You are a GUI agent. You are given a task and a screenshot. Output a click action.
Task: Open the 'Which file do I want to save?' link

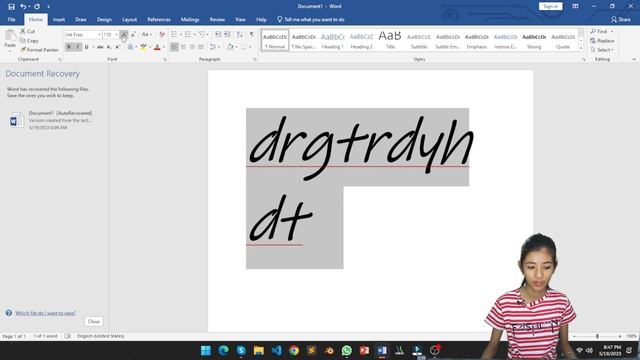click(x=45, y=313)
